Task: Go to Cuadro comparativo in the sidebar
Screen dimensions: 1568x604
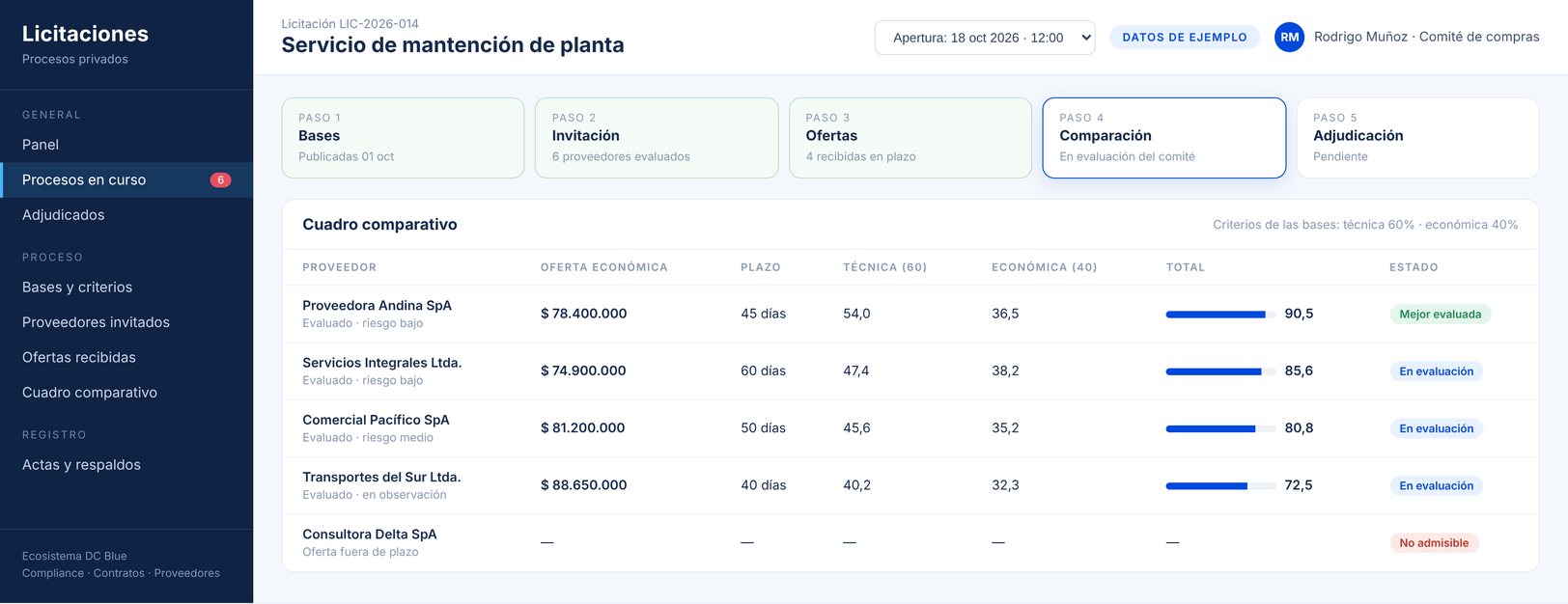Action: pos(126,393)
